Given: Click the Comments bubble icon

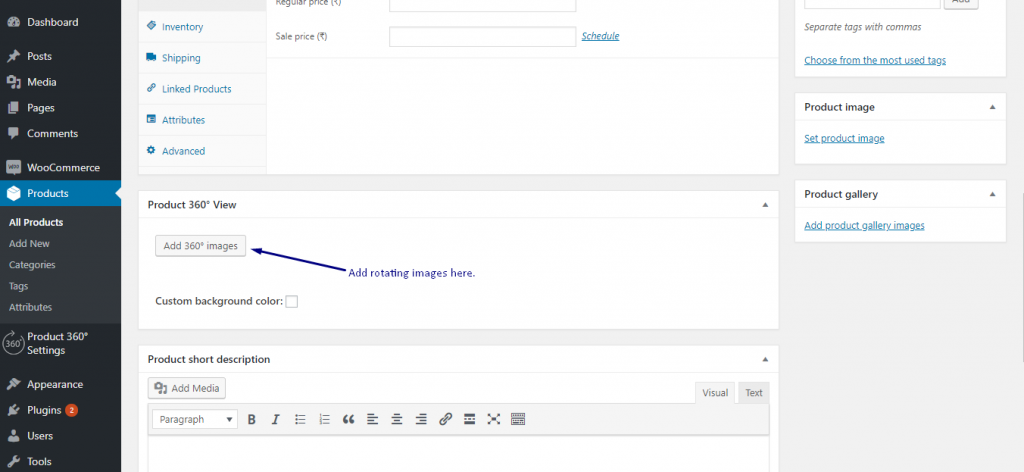Looking at the screenshot, I should click(x=13, y=133).
